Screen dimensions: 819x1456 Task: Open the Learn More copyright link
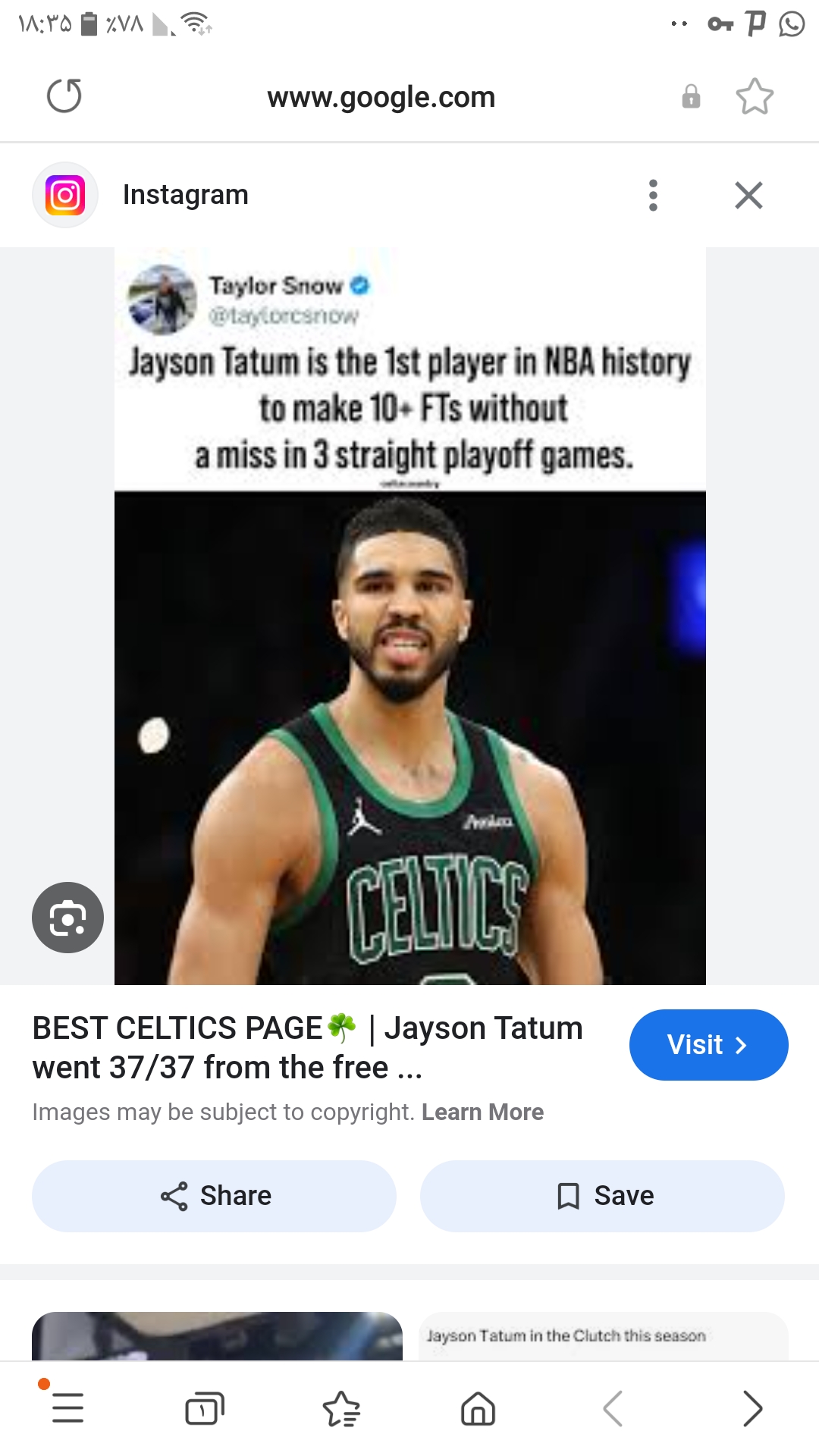482,1112
